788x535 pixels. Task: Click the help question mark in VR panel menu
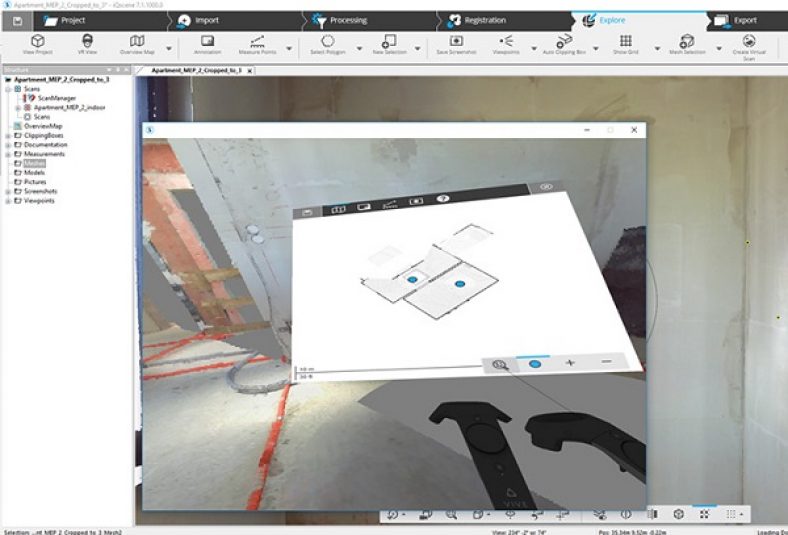pyautogui.click(x=442, y=198)
